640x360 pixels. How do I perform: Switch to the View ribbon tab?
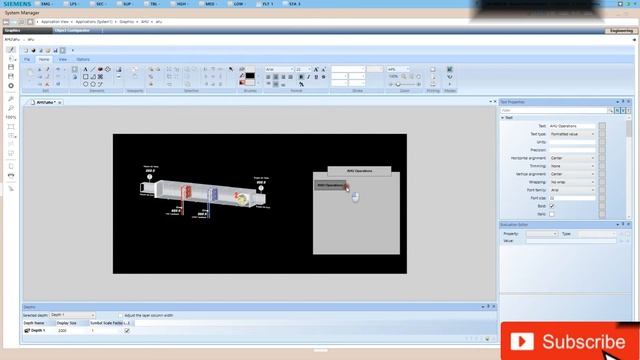coord(62,59)
